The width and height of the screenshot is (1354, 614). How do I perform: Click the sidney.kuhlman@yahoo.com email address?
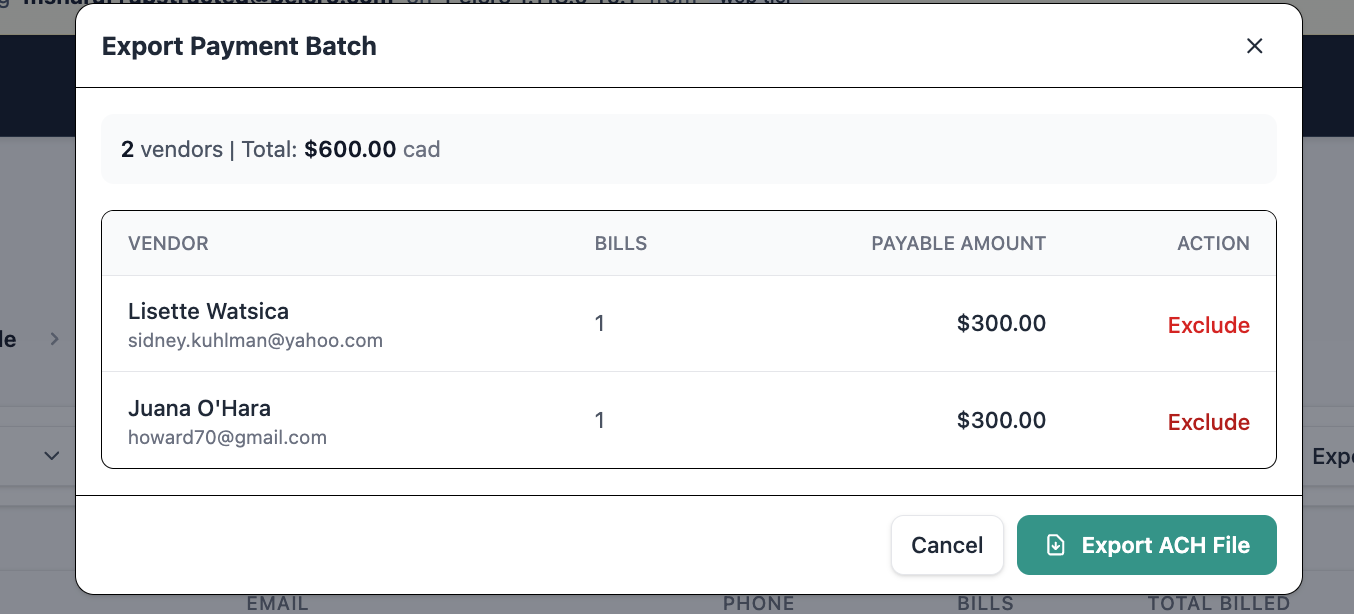[x=255, y=340]
